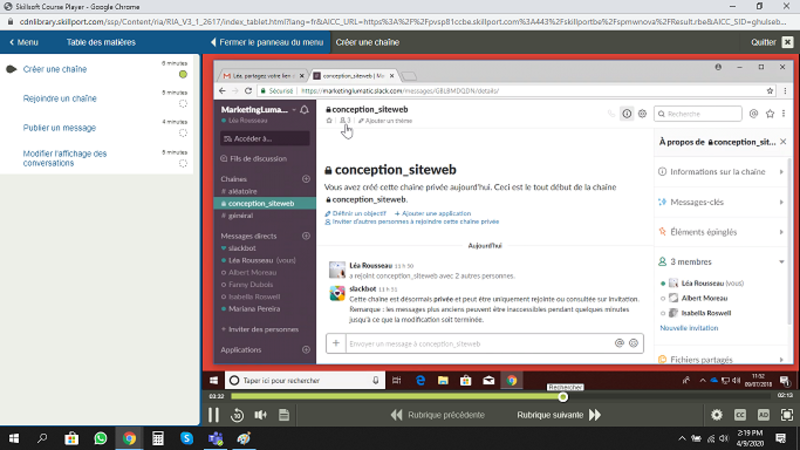Open Skype from the Windows taskbar

pos(187,438)
